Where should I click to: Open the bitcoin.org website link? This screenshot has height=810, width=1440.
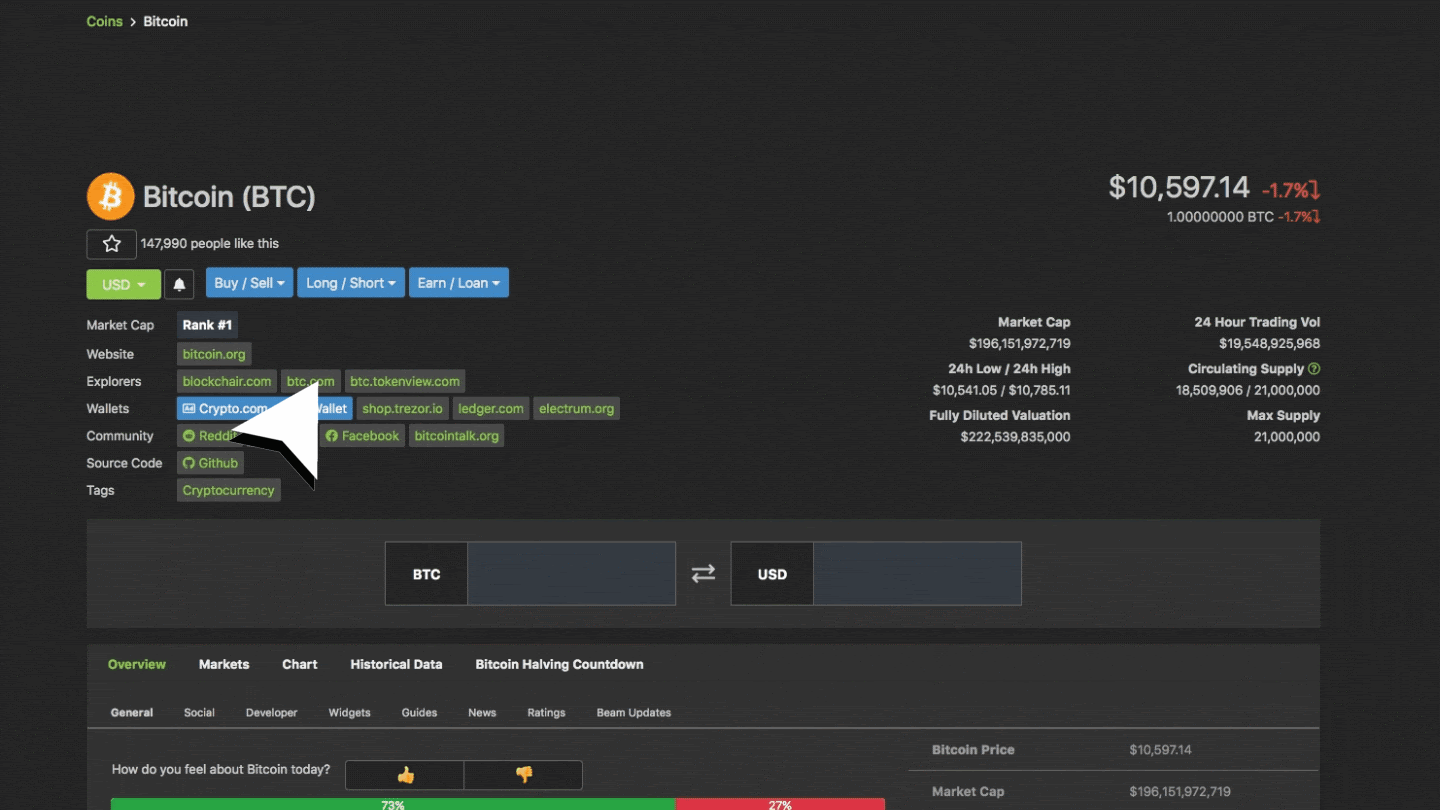click(214, 354)
